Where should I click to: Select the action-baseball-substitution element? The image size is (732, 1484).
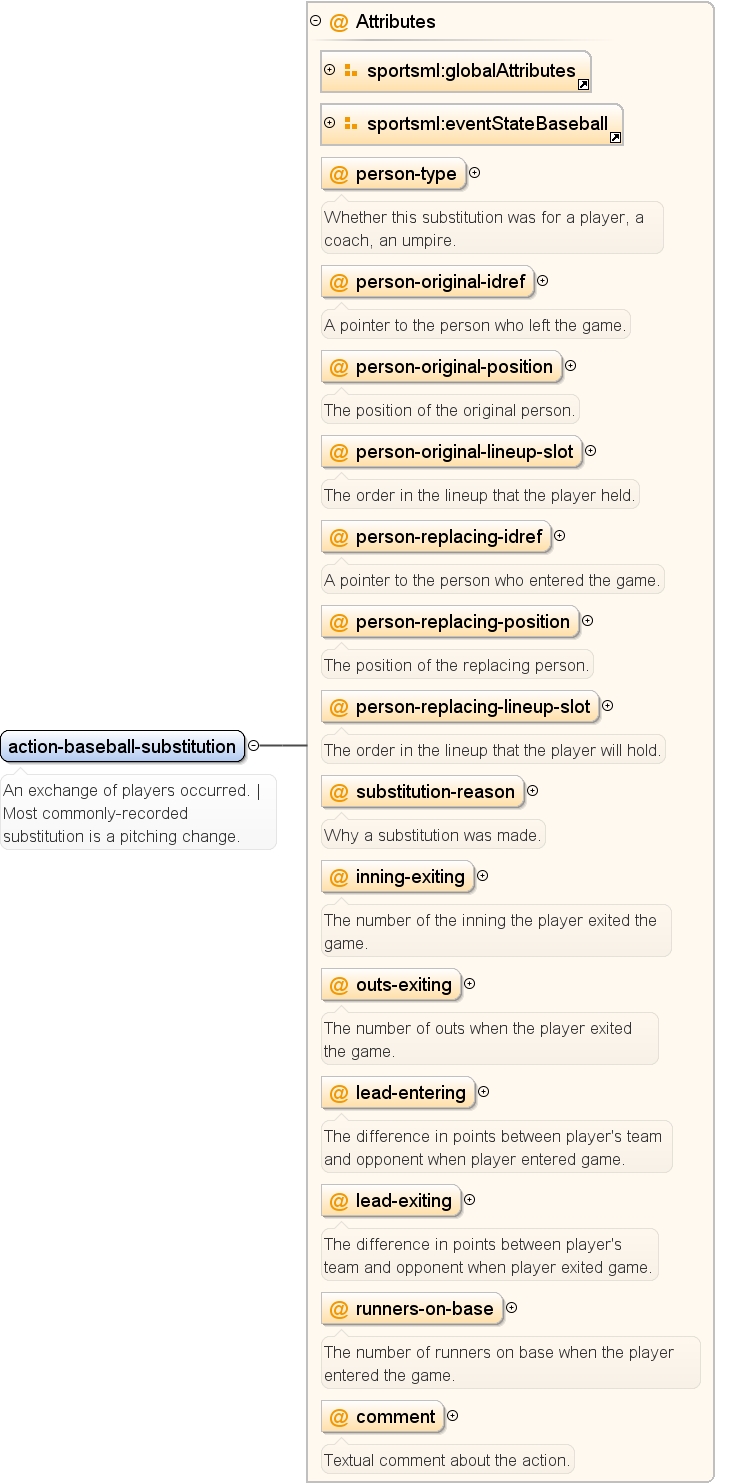pyautogui.click(x=123, y=746)
